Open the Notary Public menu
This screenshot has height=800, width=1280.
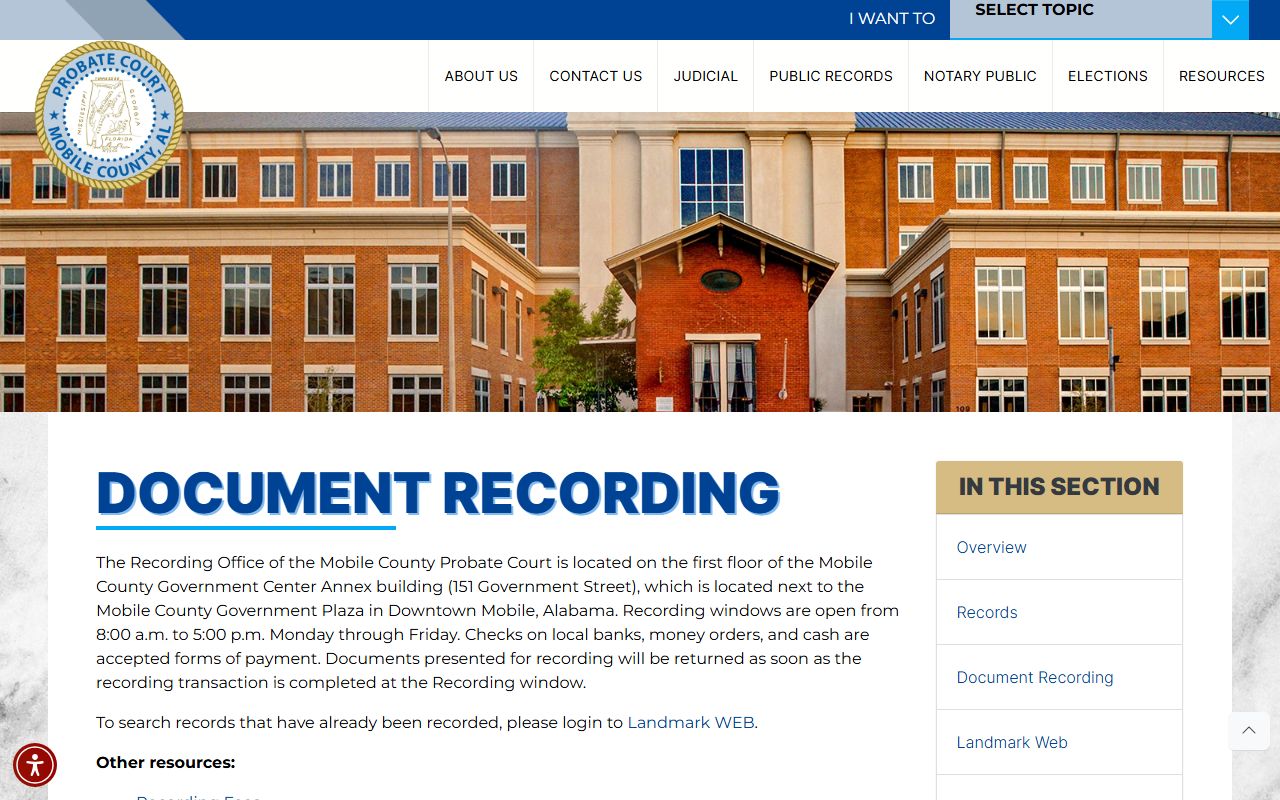click(980, 76)
